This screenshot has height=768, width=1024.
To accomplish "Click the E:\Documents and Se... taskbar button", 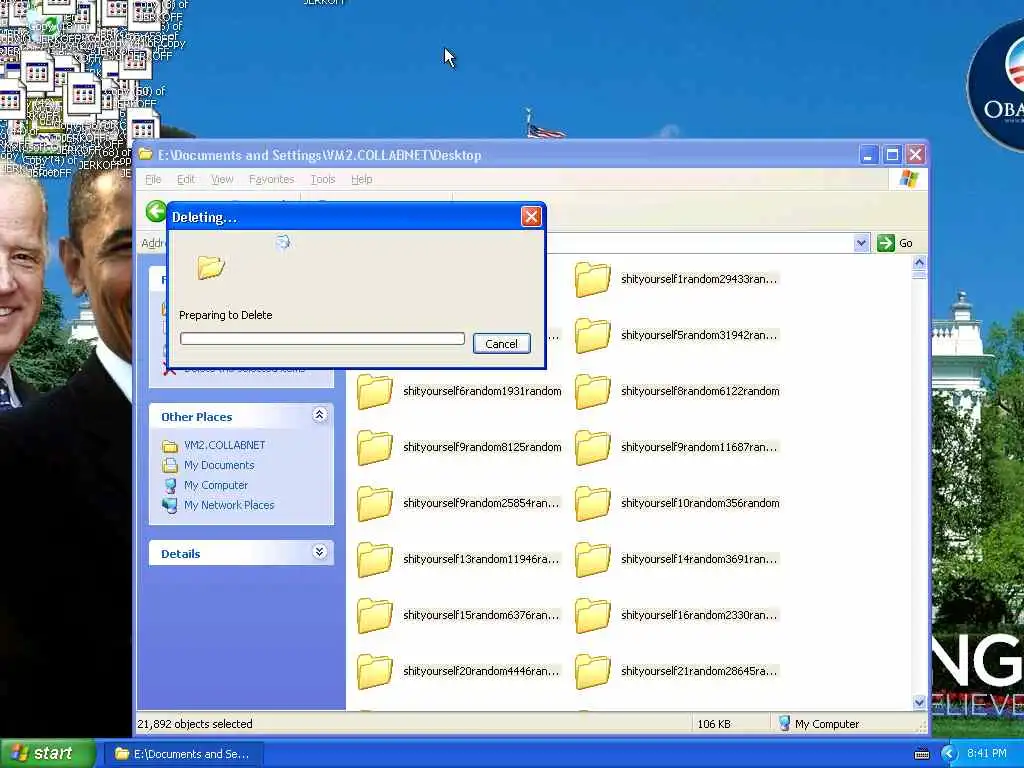I will pyautogui.click(x=183, y=754).
